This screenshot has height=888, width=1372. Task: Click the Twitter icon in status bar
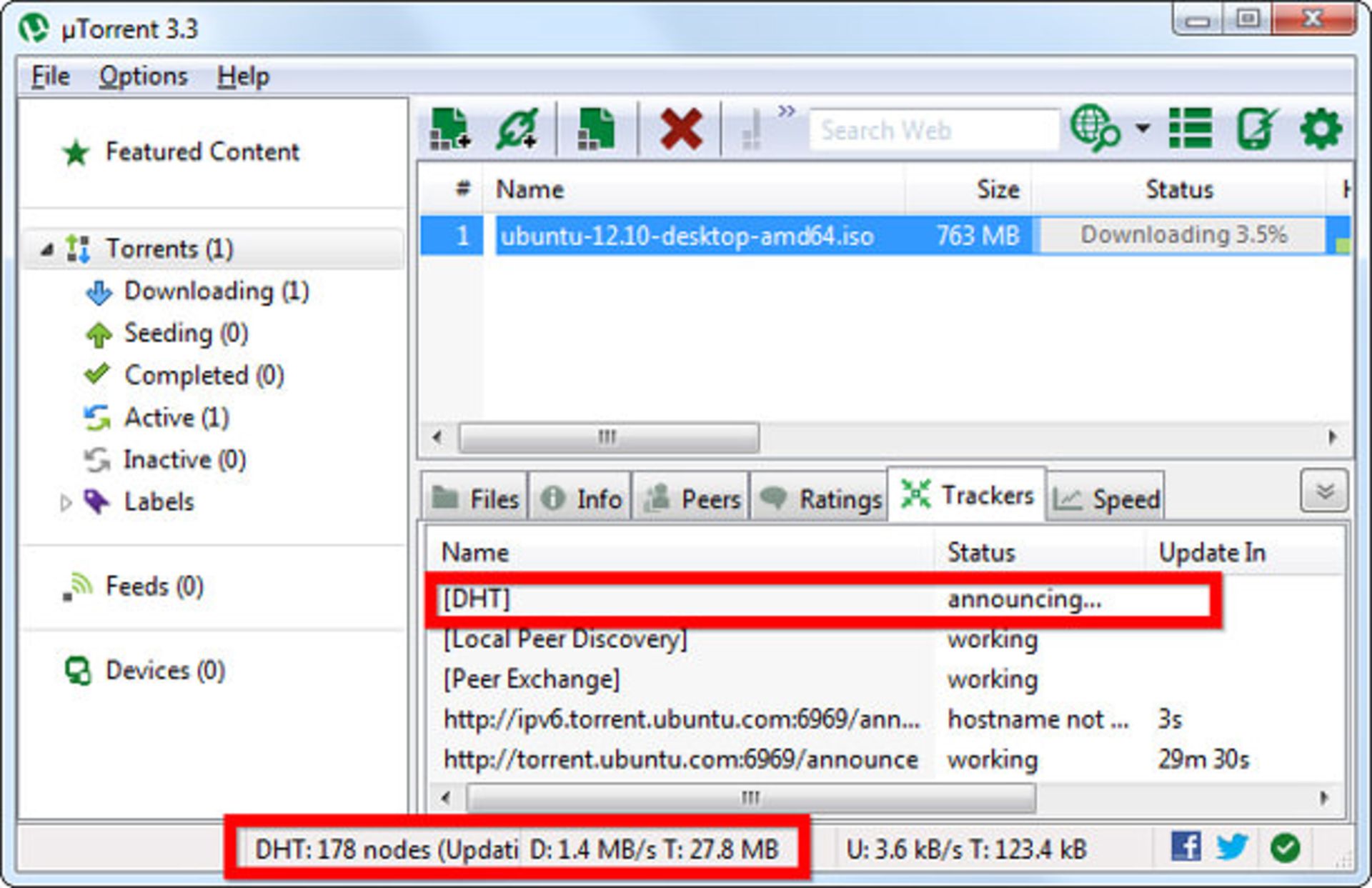coord(1232,847)
